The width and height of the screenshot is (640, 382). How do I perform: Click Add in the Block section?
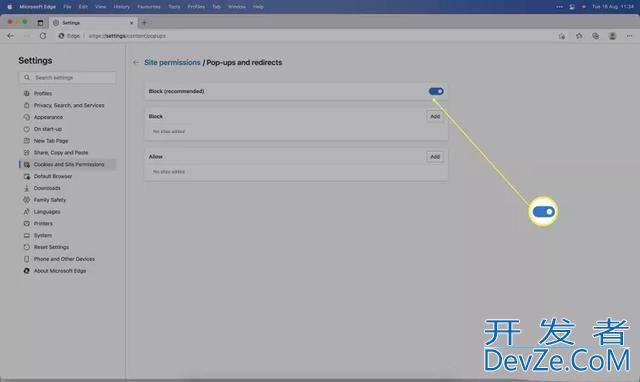point(435,116)
